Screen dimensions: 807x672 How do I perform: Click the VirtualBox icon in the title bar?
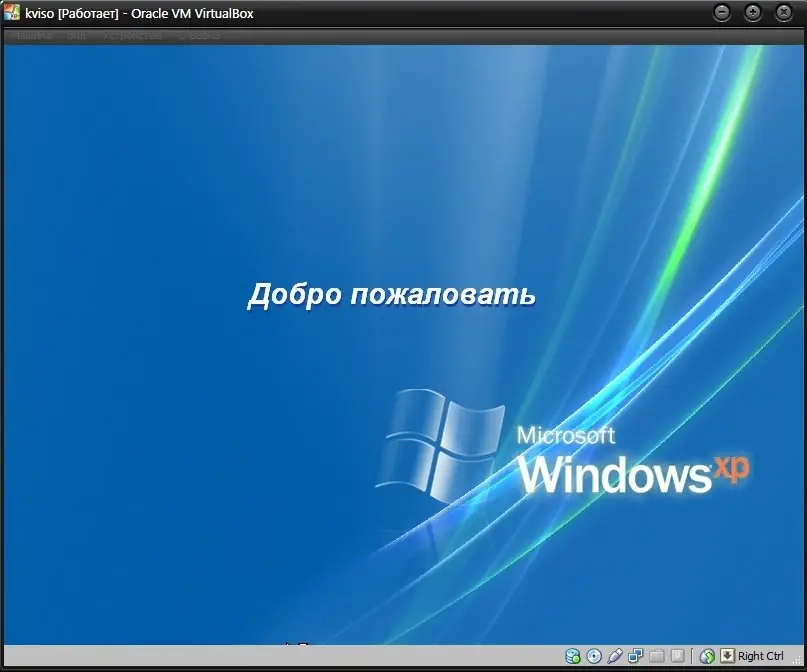pos(11,13)
